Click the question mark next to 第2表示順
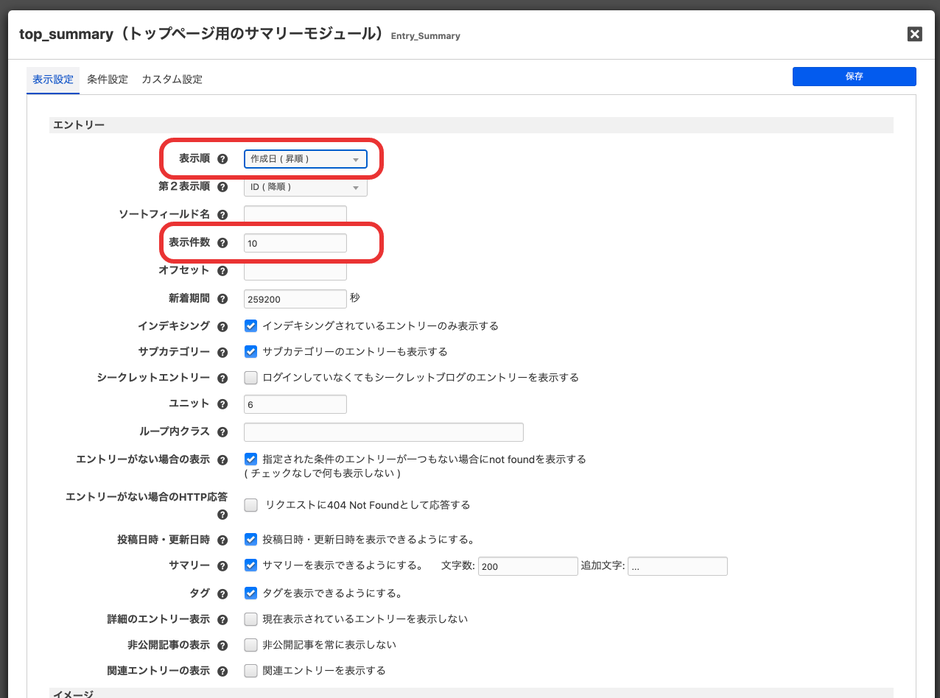 (x=223, y=186)
